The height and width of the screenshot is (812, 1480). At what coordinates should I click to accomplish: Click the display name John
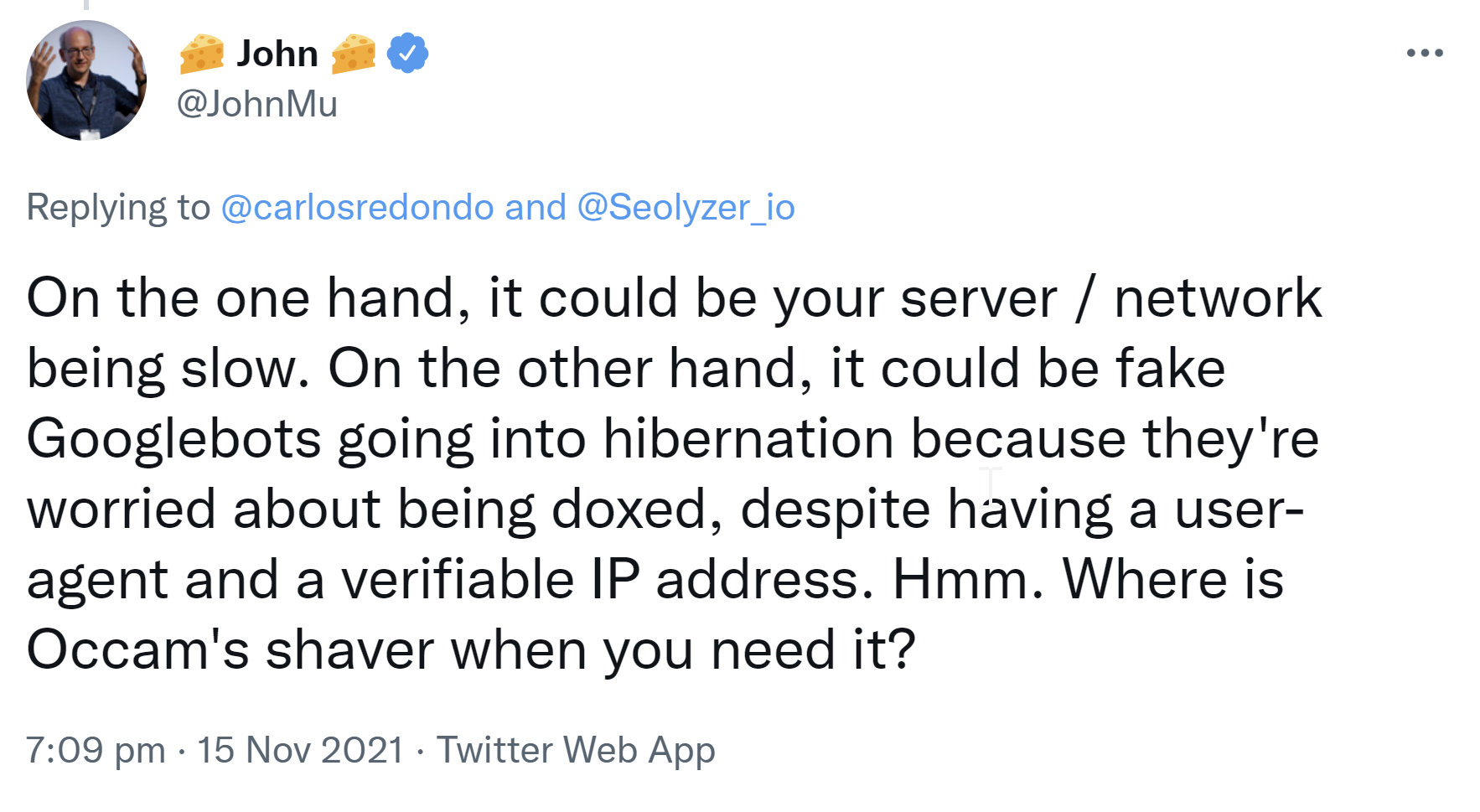click(x=277, y=54)
